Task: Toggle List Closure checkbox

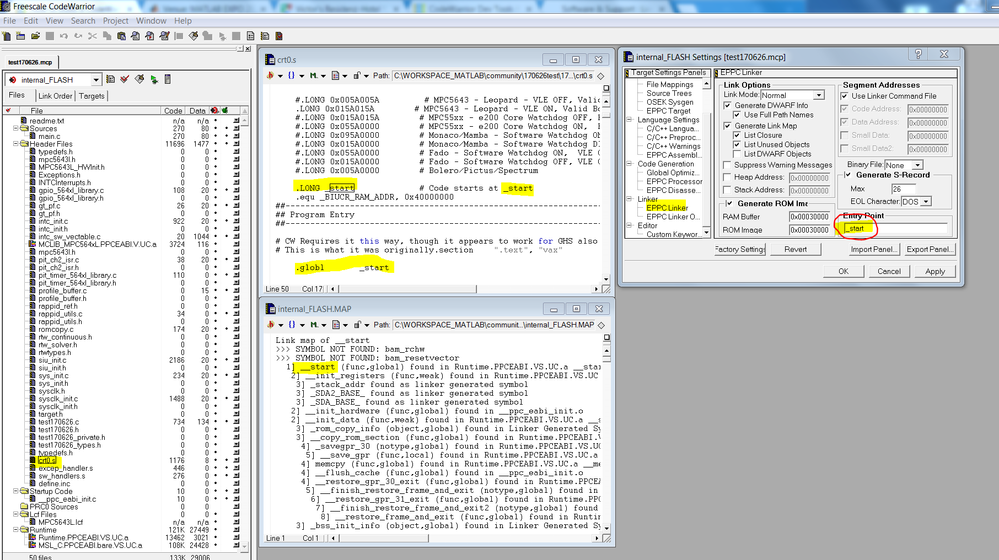Action: point(737,135)
